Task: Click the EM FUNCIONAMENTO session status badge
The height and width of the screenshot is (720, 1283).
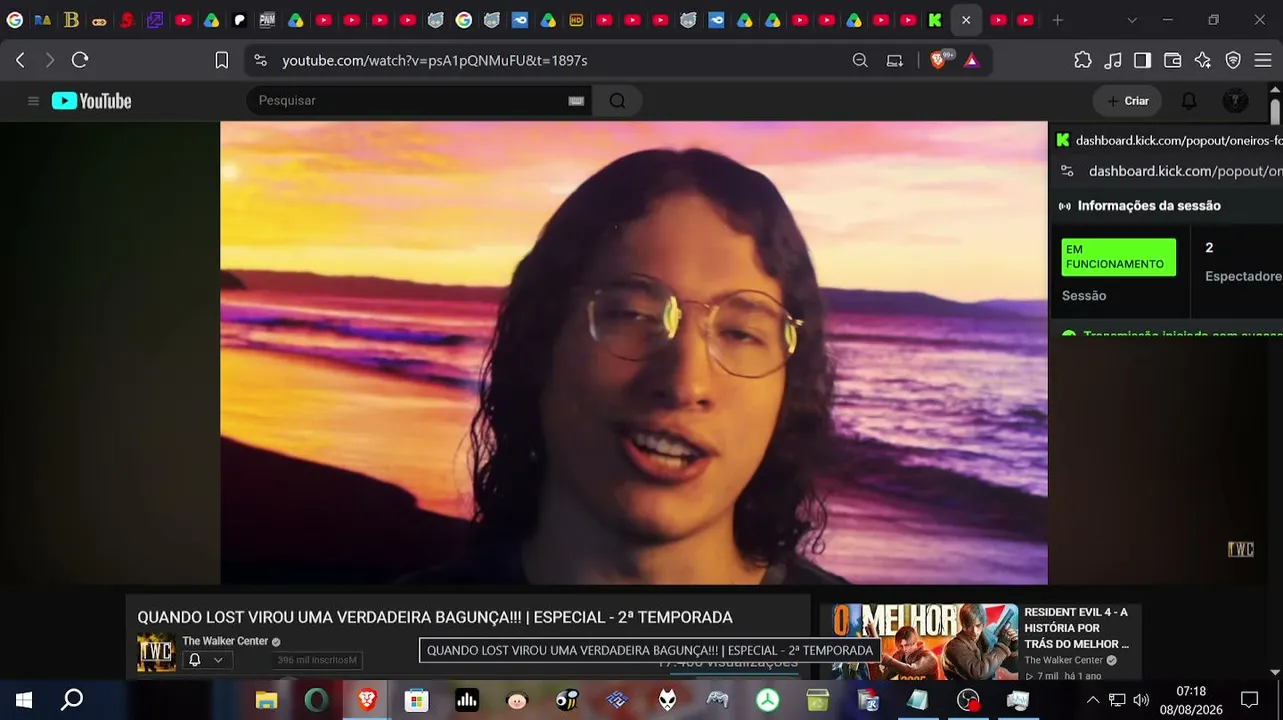Action: [x=1118, y=257]
